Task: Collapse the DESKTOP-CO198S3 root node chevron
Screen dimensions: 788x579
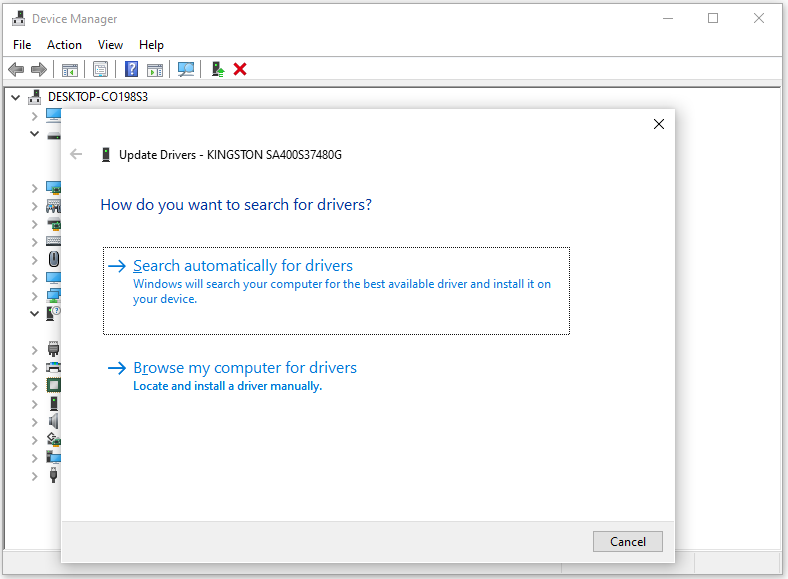Action: pos(16,97)
